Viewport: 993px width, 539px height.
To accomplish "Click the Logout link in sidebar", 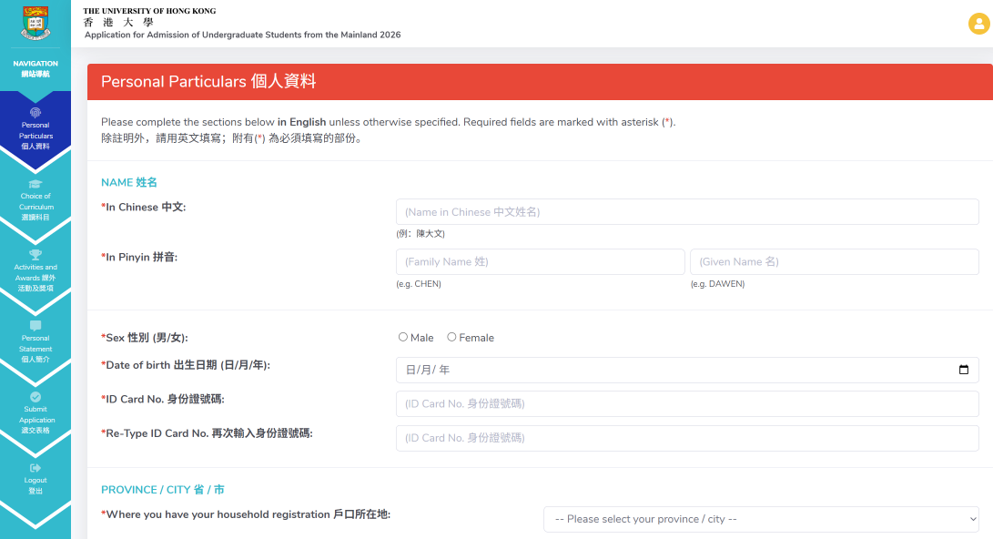I will click(x=36, y=486).
